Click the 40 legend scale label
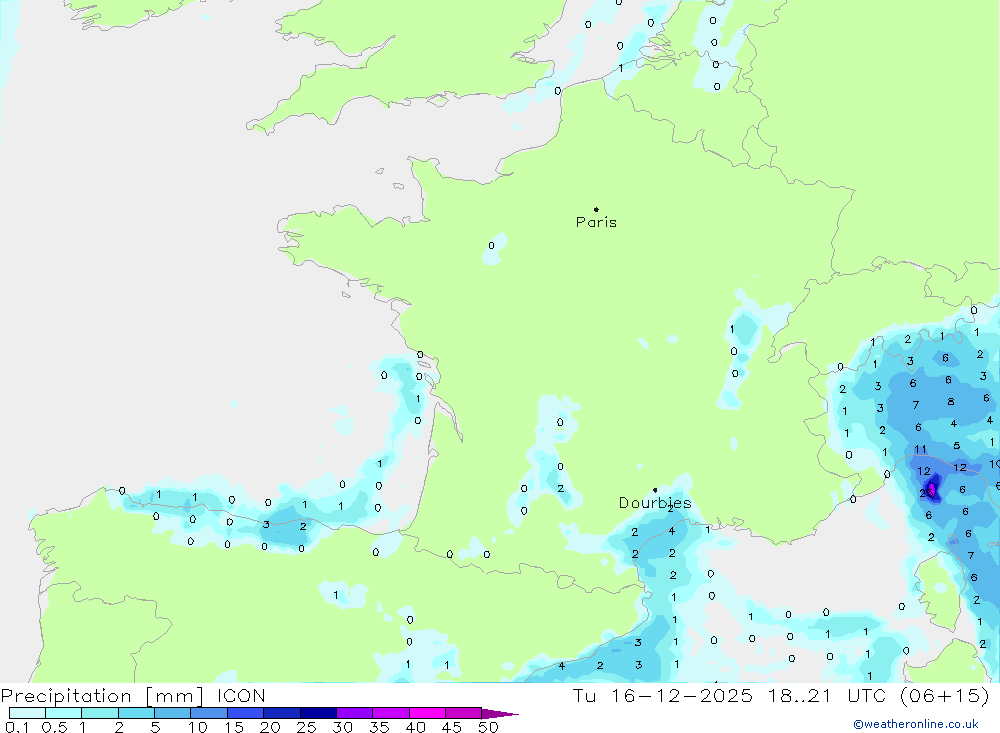This screenshot has height=733, width=1000. pyautogui.click(x=415, y=727)
